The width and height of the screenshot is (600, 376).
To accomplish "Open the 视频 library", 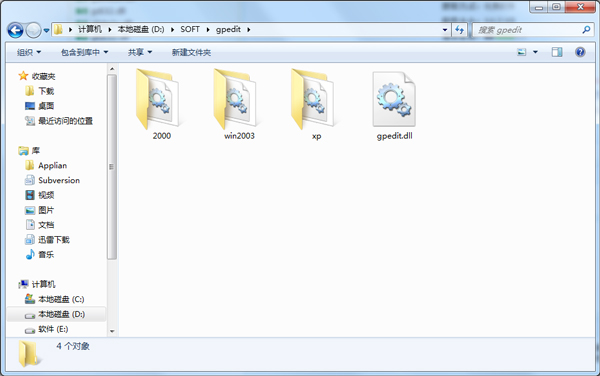I will (x=46, y=195).
